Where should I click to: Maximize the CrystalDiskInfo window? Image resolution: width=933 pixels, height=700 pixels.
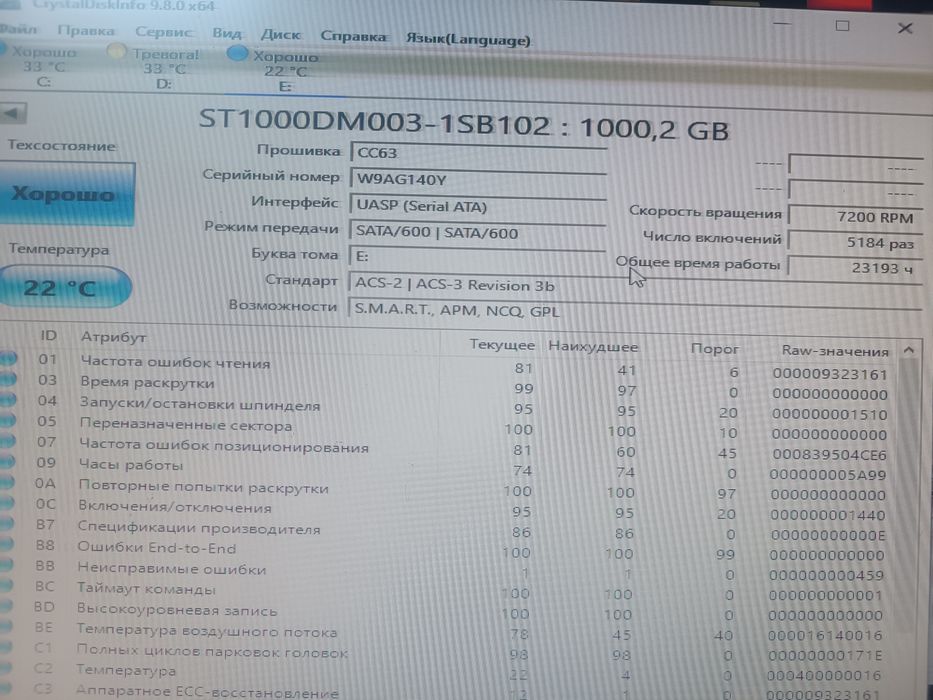pyautogui.click(x=842, y=26)
